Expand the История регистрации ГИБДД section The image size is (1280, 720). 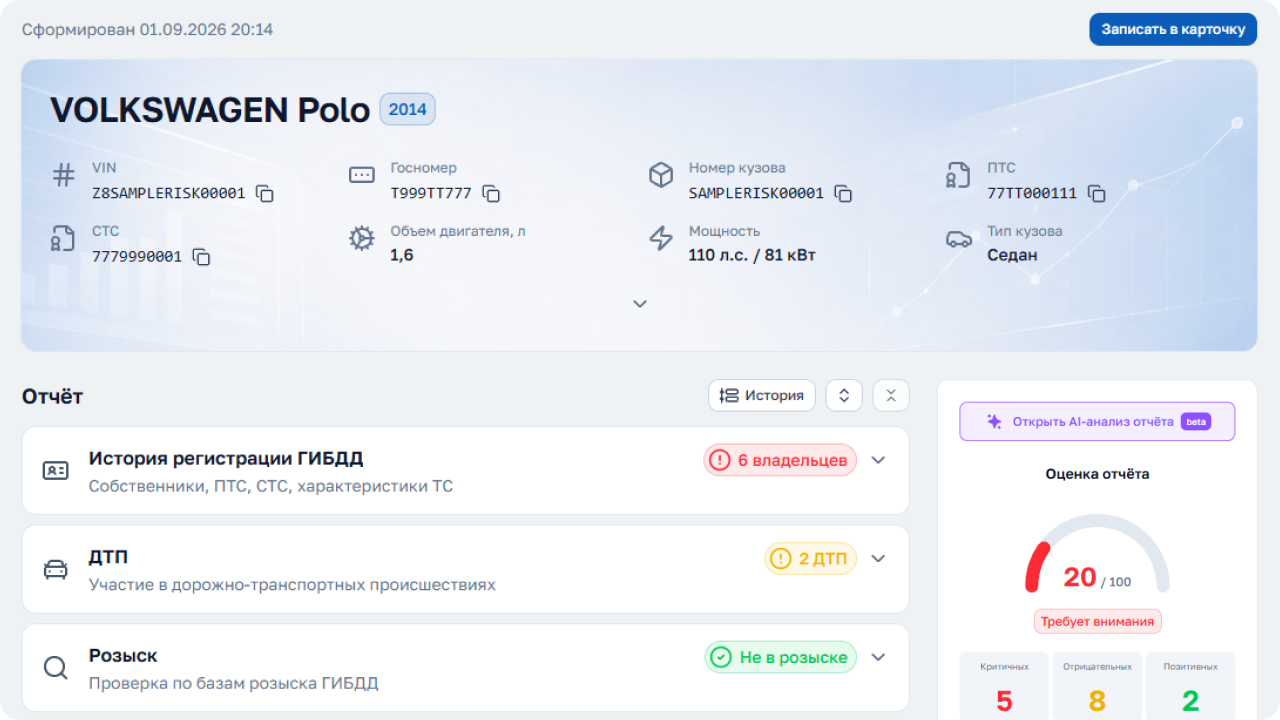878,460
